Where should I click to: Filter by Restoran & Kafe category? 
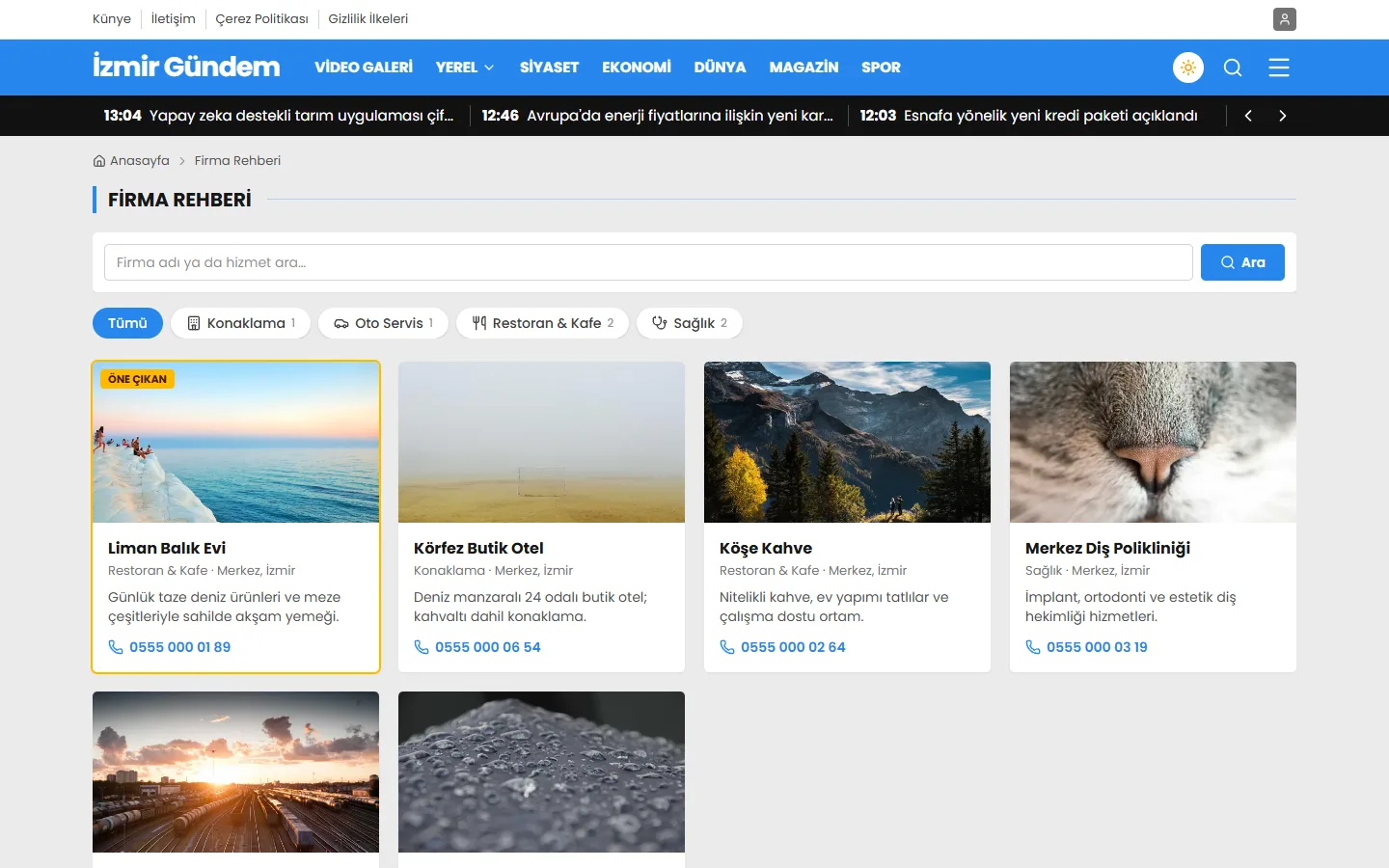542,323
